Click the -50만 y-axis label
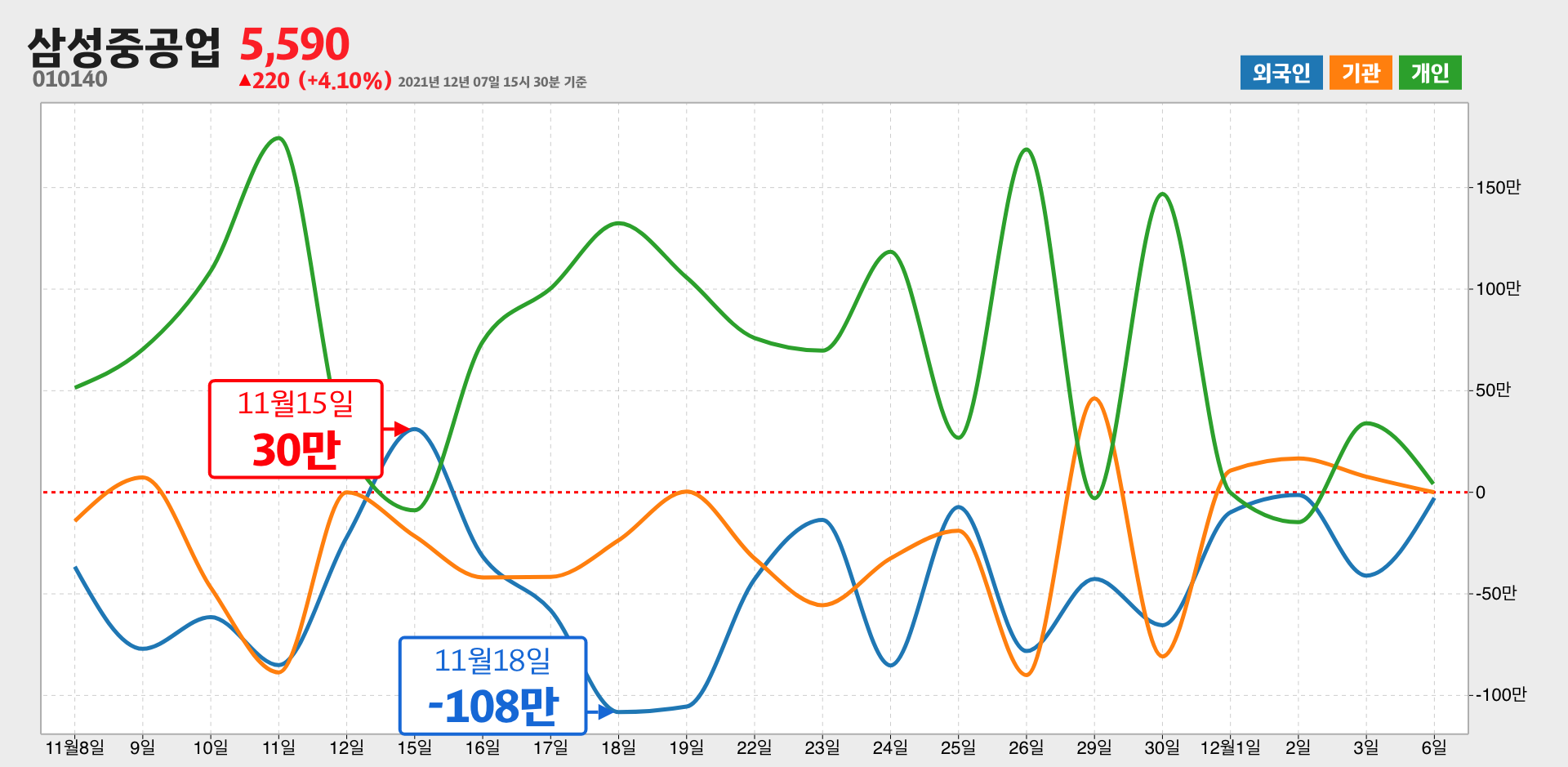Viewport: 1568px width, 767px height. pos(1495,594)
